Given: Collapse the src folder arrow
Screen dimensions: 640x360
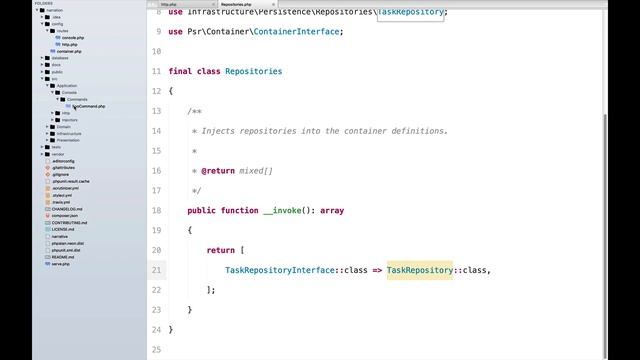Looking at the screenshot, I should [42, 79].
